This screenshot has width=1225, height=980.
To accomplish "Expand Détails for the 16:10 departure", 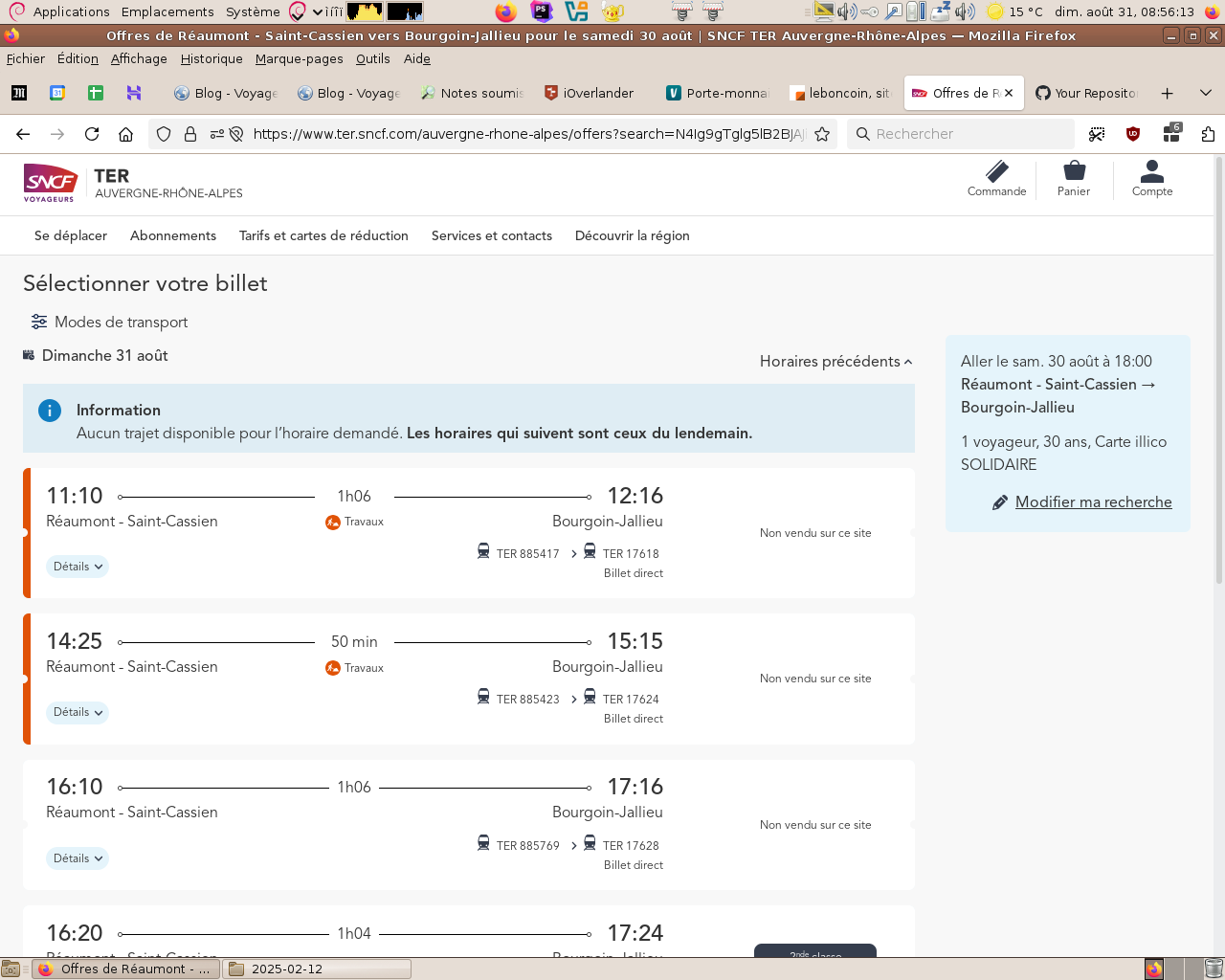I will [x=78, y=858].
